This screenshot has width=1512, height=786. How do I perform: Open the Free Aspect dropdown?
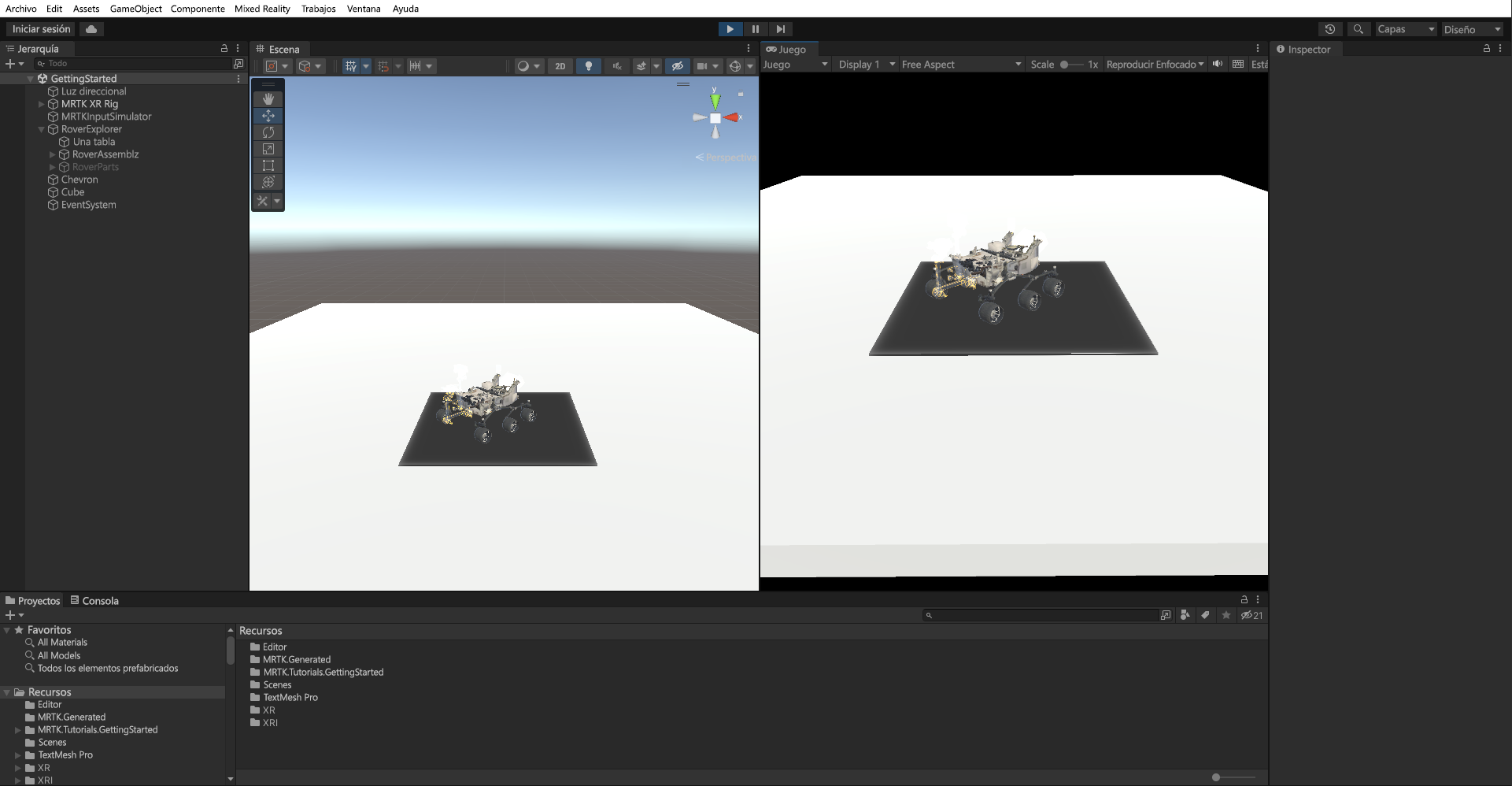[960, 64]
